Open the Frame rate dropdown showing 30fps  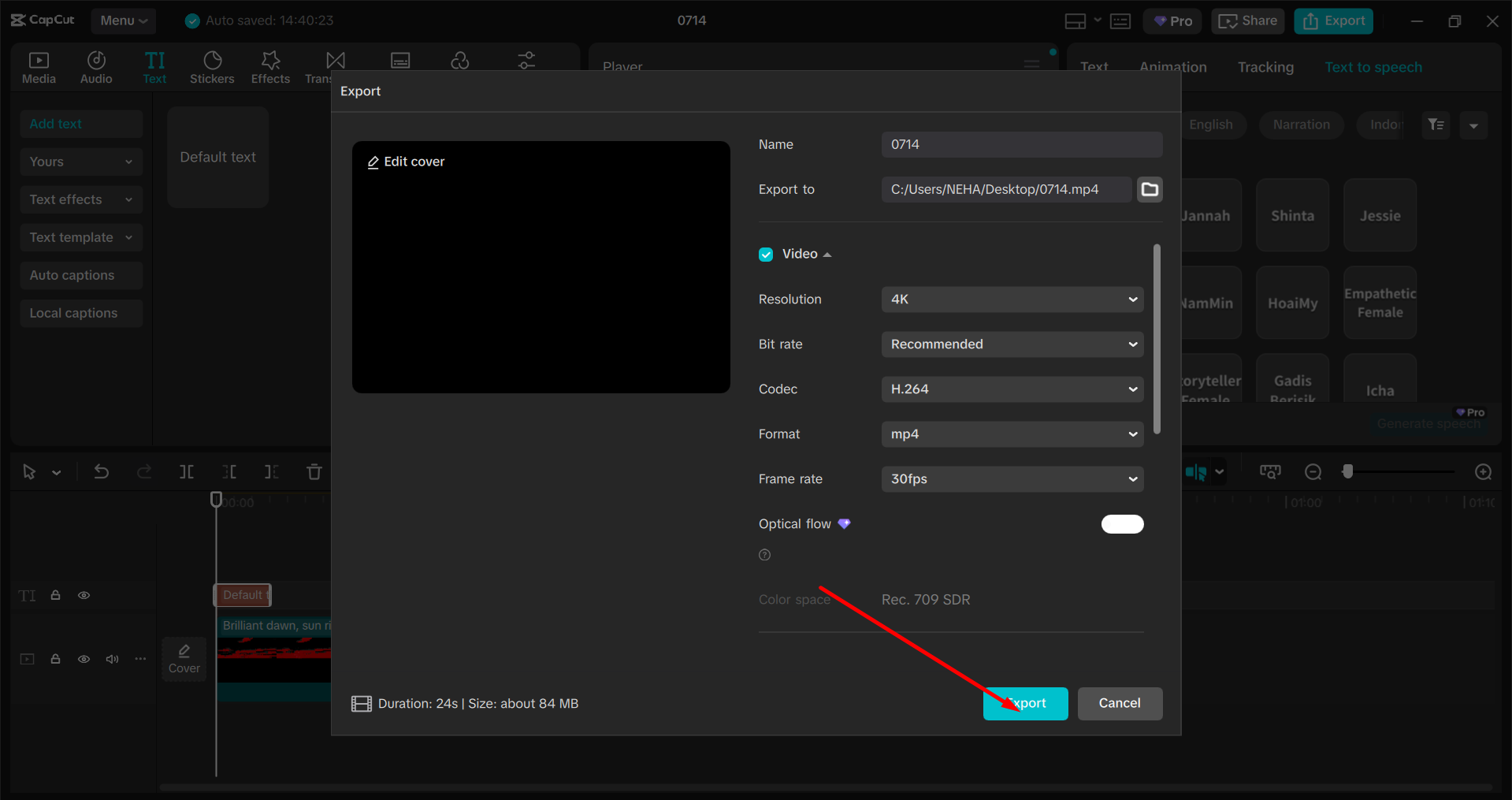pyautogui.click(x=1012, y=479)
